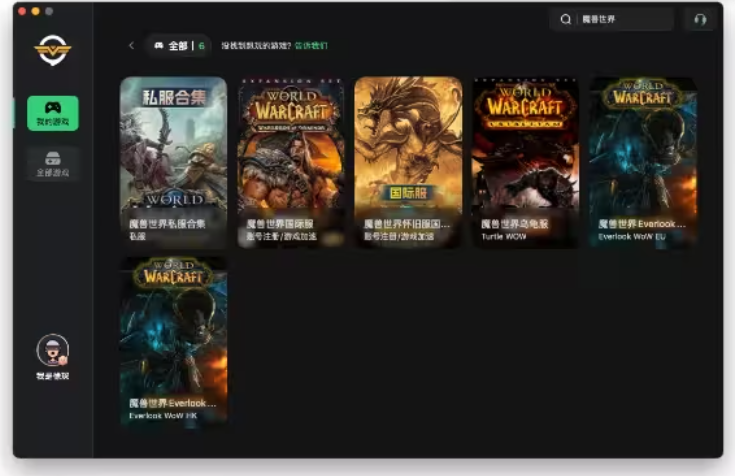735x476 pixels.
Task: Open the Everlook WoW EU card
Action: (x=643, y=162)
